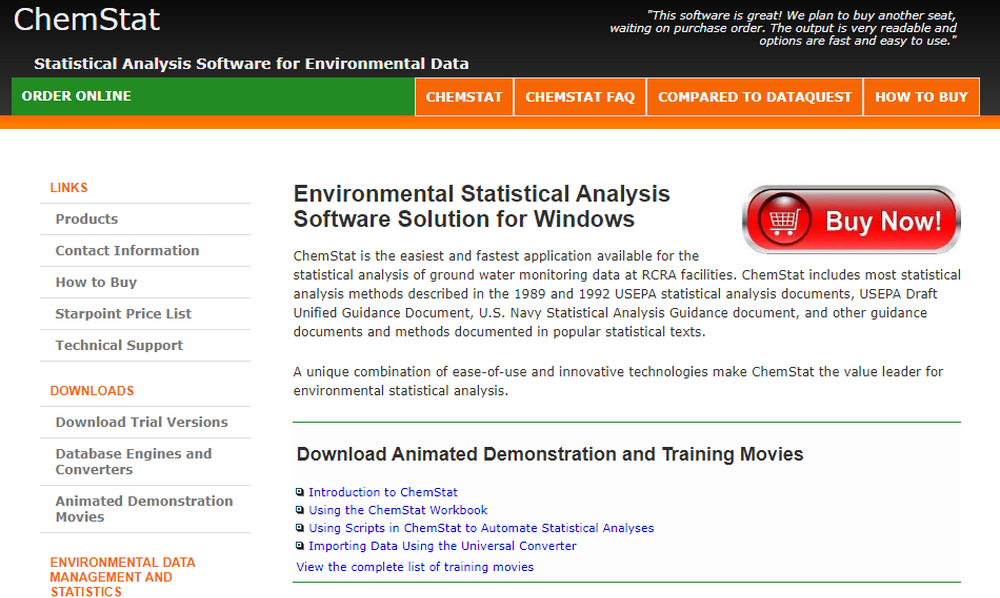Viewport: 1000px width, 598px height.
Task: Open Importing Data Using the Universal Converter
Action: [x=443, y=546]
